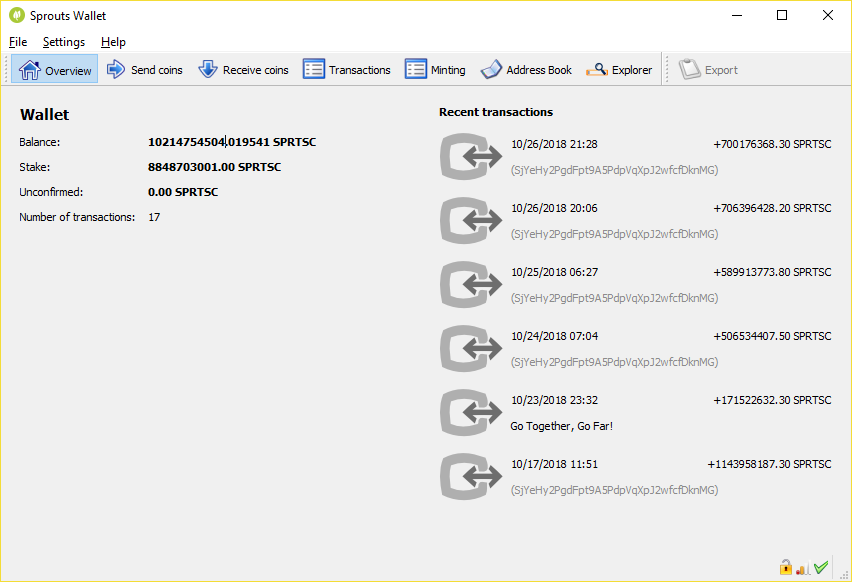Image resolution: width=852 pixels, height=582 pixels.
Task: Click the 'Go Together, Go Far!' transaction label
Action: pyautogui.click(x=561, y=426)
